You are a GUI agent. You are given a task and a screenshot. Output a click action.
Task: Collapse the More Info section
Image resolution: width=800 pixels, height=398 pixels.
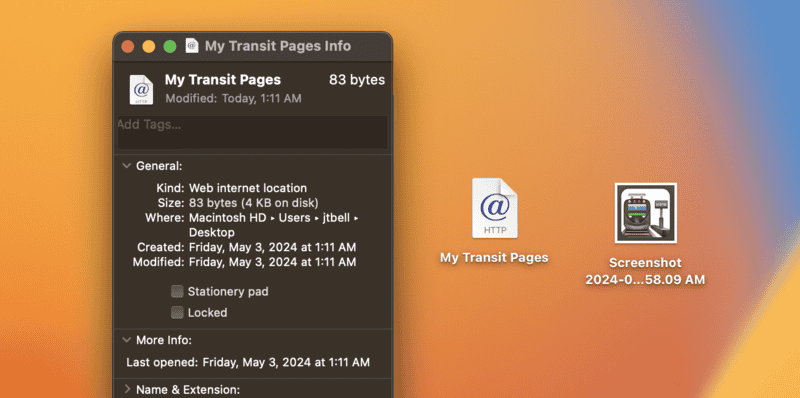coord(127,340)
